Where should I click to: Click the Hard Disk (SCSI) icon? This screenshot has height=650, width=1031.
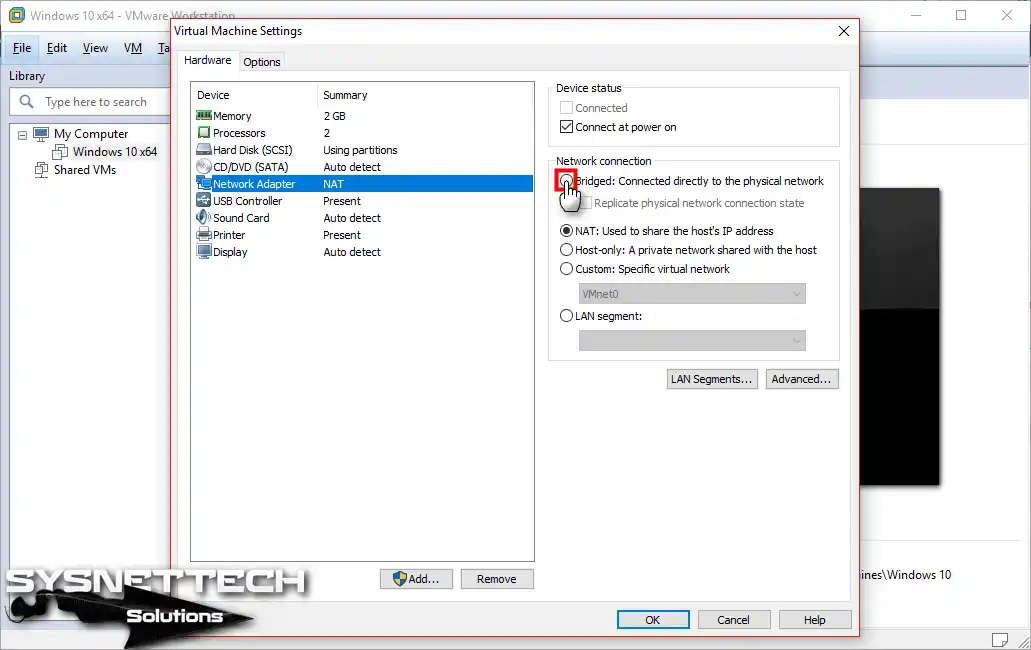(204, 150)
